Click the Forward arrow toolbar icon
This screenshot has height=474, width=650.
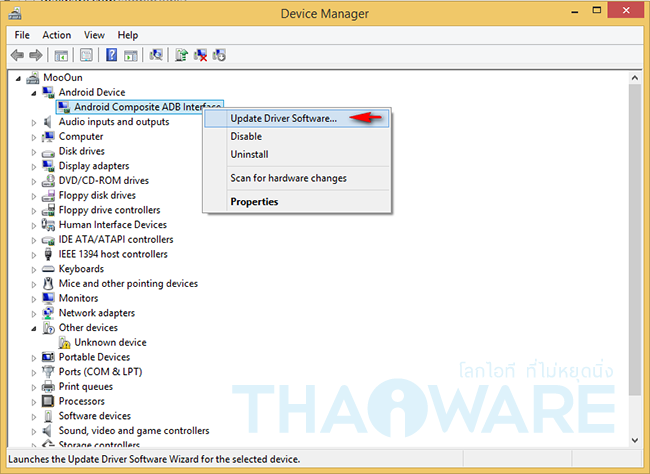[36, 55]
